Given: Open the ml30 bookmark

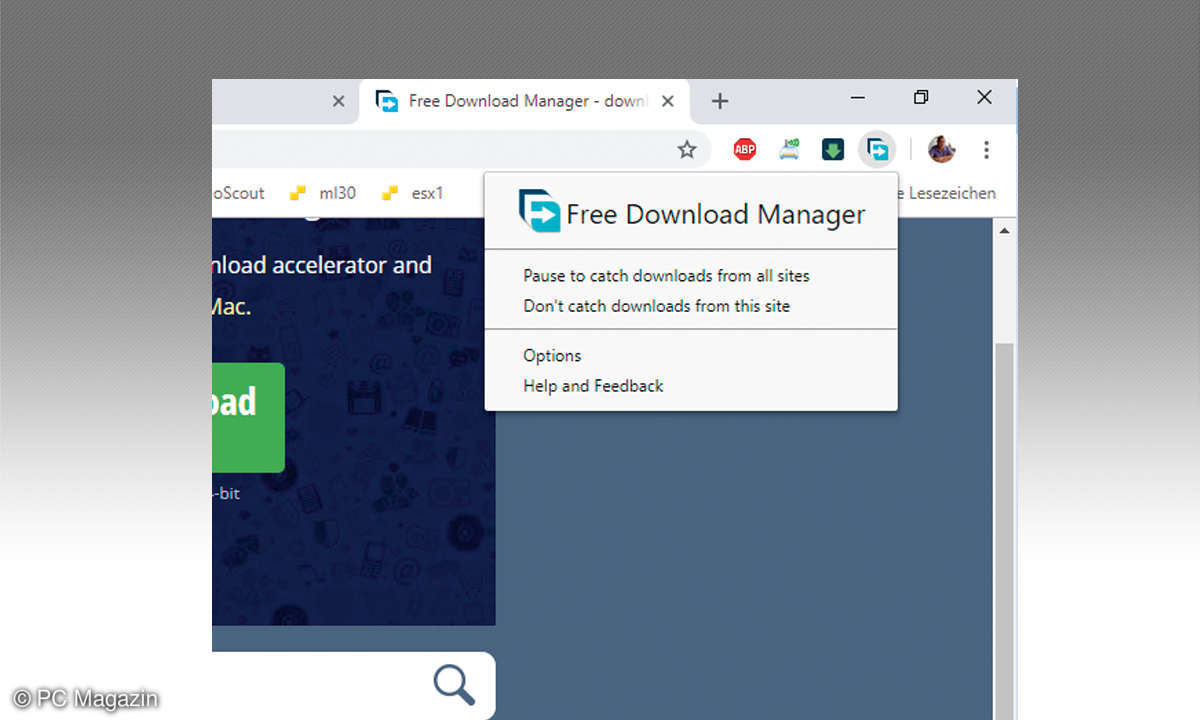Looking at the screenshot, I should (322, 193).
